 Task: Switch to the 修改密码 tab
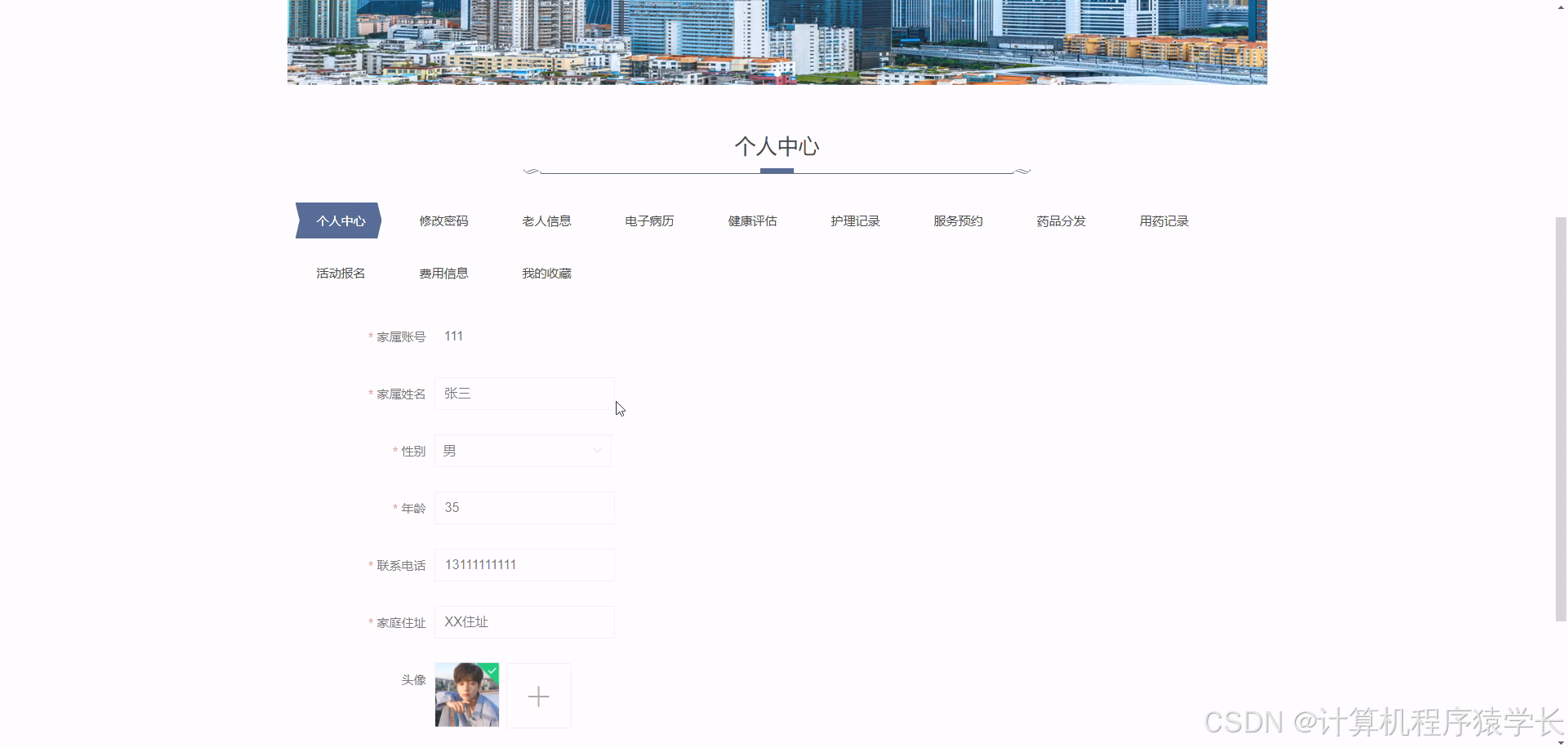tap(443, 220)
